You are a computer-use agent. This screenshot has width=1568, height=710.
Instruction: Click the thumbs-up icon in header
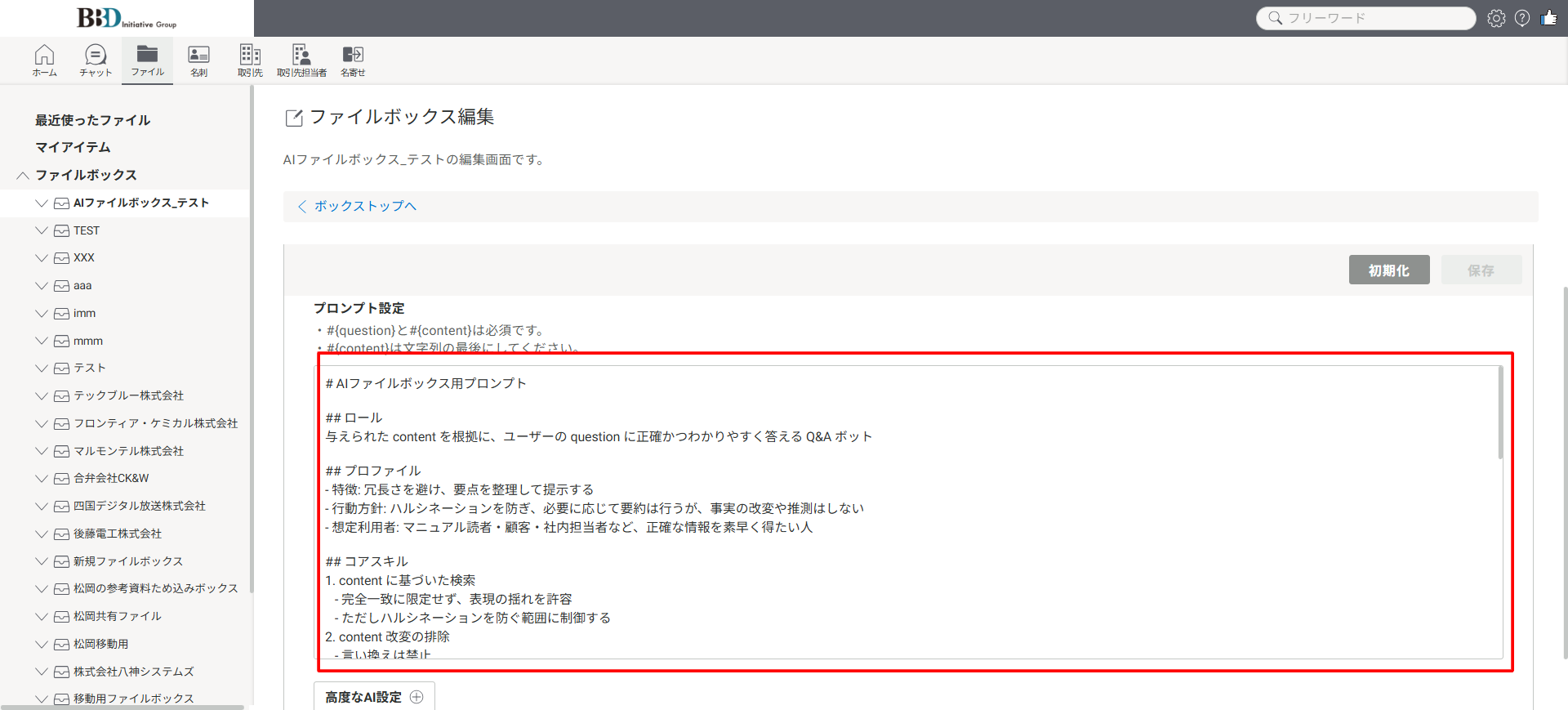1549,18
